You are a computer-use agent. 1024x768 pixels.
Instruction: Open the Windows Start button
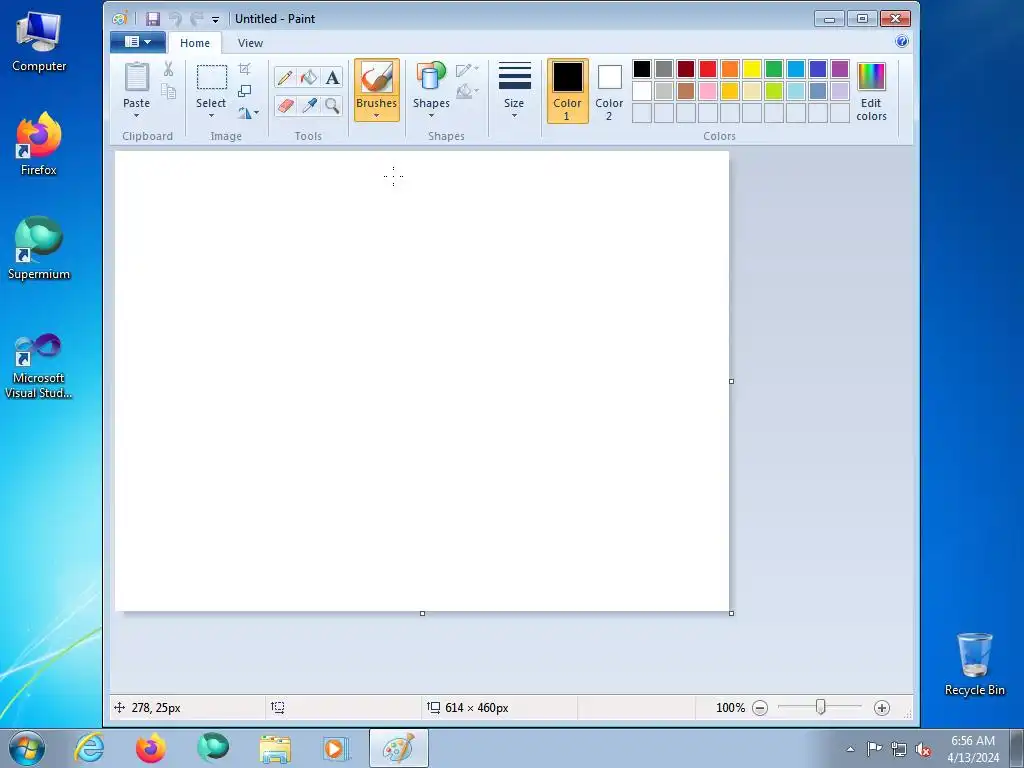[x=27, y=748]
